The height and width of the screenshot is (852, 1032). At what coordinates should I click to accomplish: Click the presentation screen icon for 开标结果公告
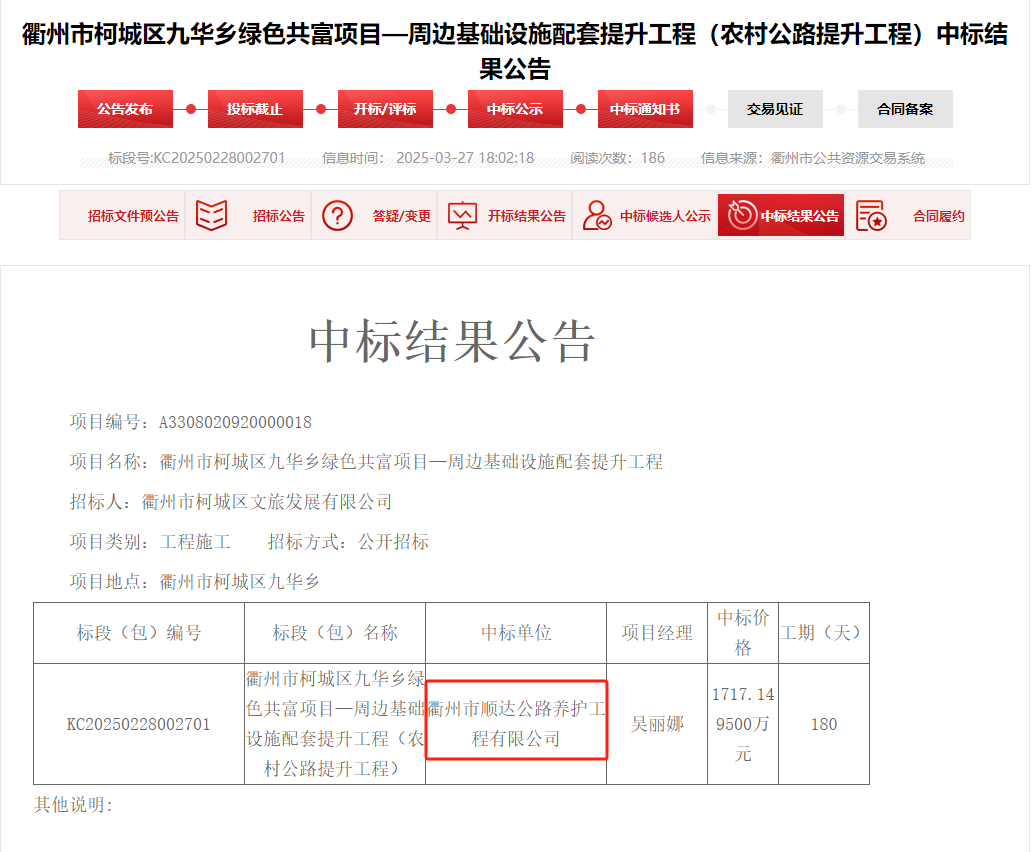(x=463, y=216)
